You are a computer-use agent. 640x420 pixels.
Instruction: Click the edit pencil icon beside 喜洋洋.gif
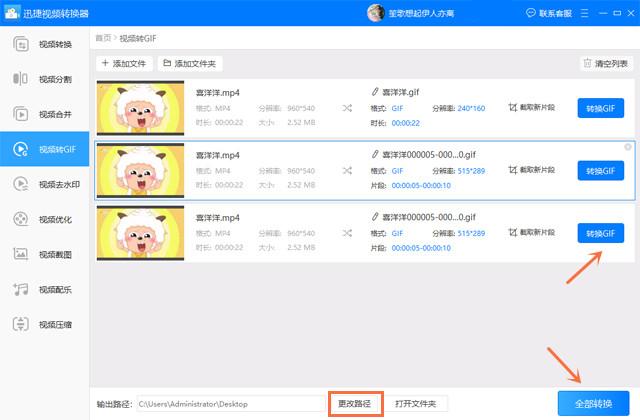tap(375, 92)
